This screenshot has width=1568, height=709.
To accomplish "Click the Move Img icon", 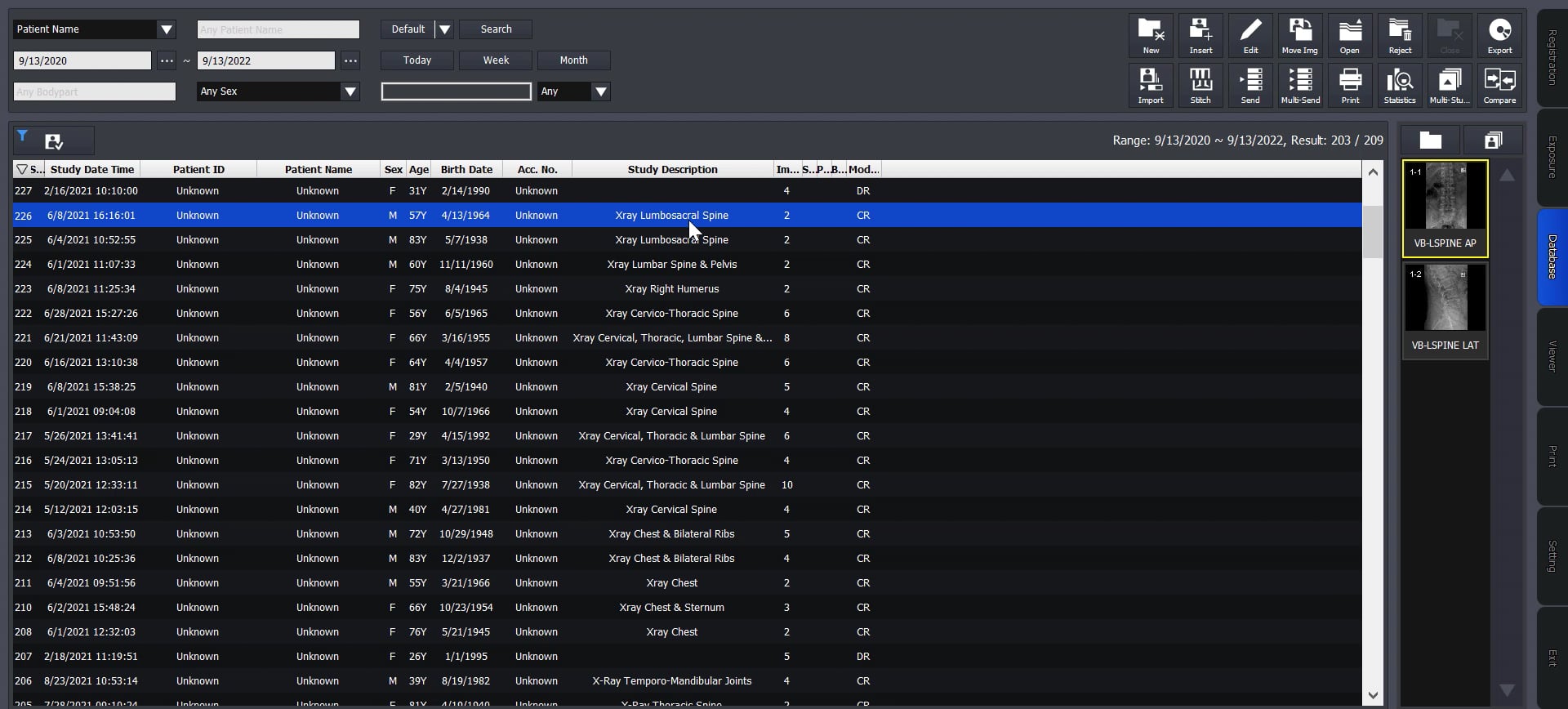I will (x=1299, y=36).
